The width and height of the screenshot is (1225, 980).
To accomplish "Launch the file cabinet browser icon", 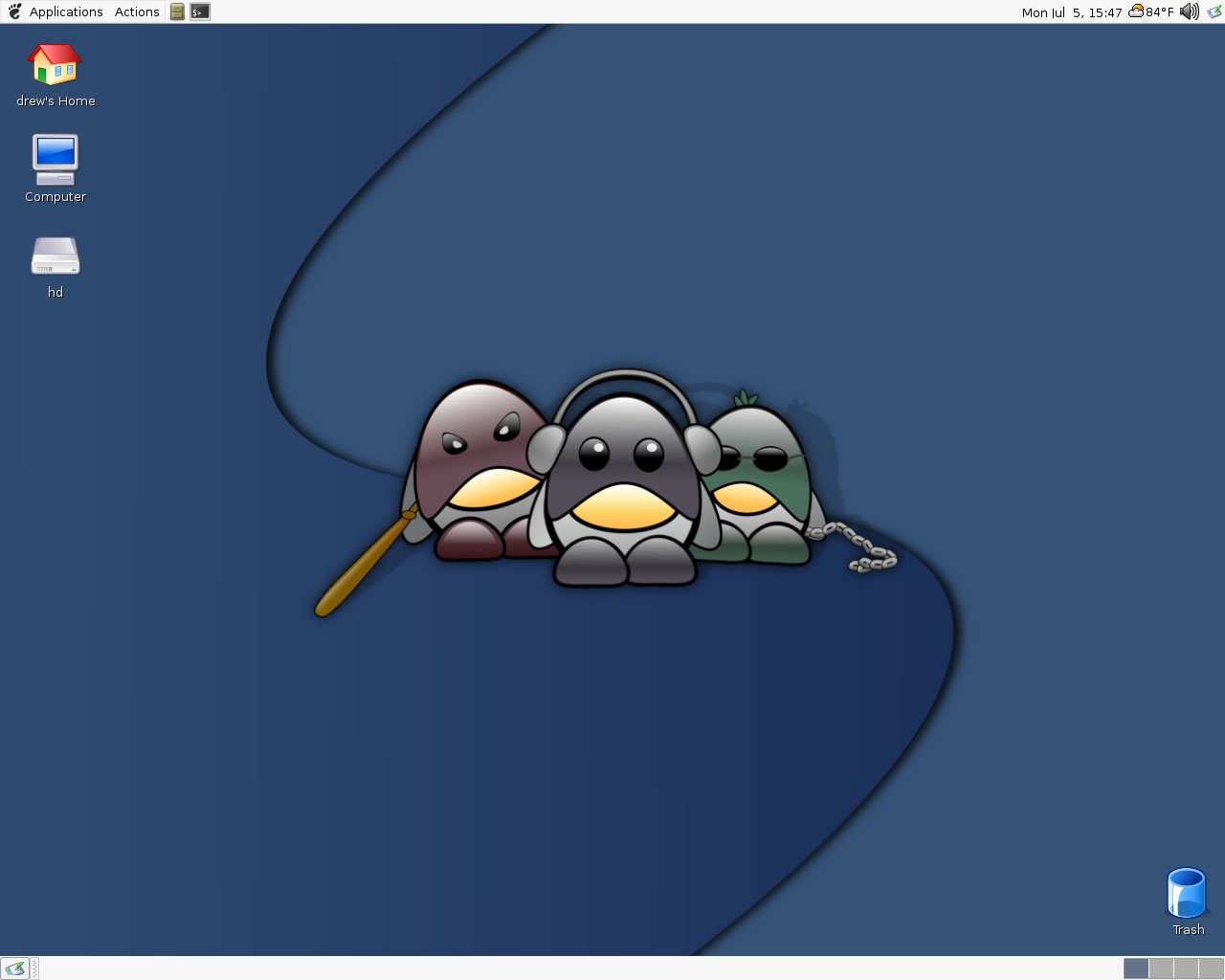I will coord(177,11).
